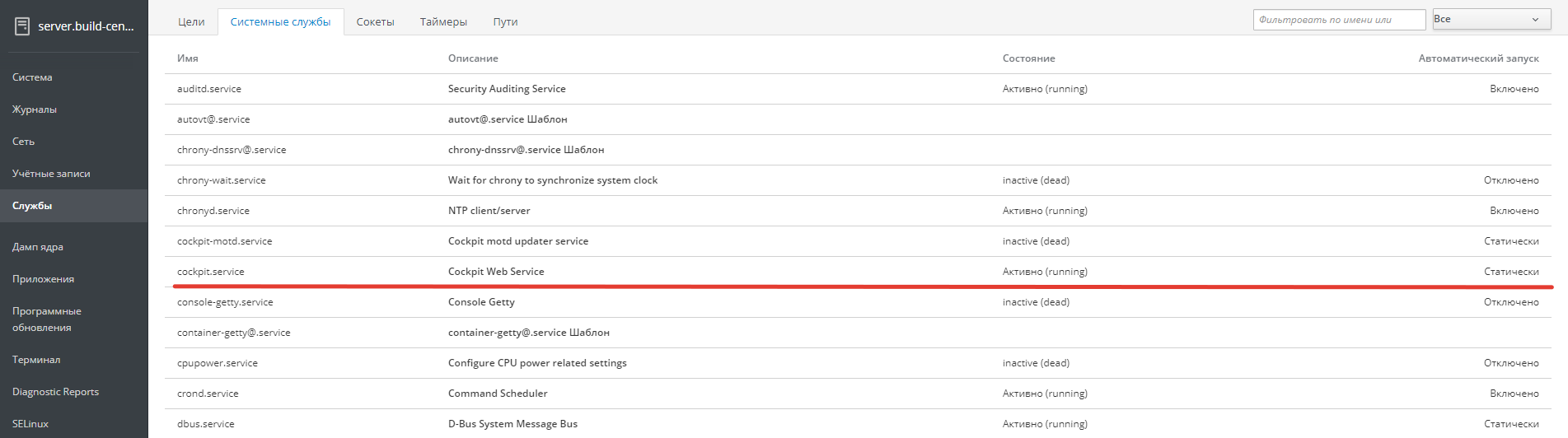1568x438 pixels.
Task: Open container-getty@.service row
Action: pos(858,333)
